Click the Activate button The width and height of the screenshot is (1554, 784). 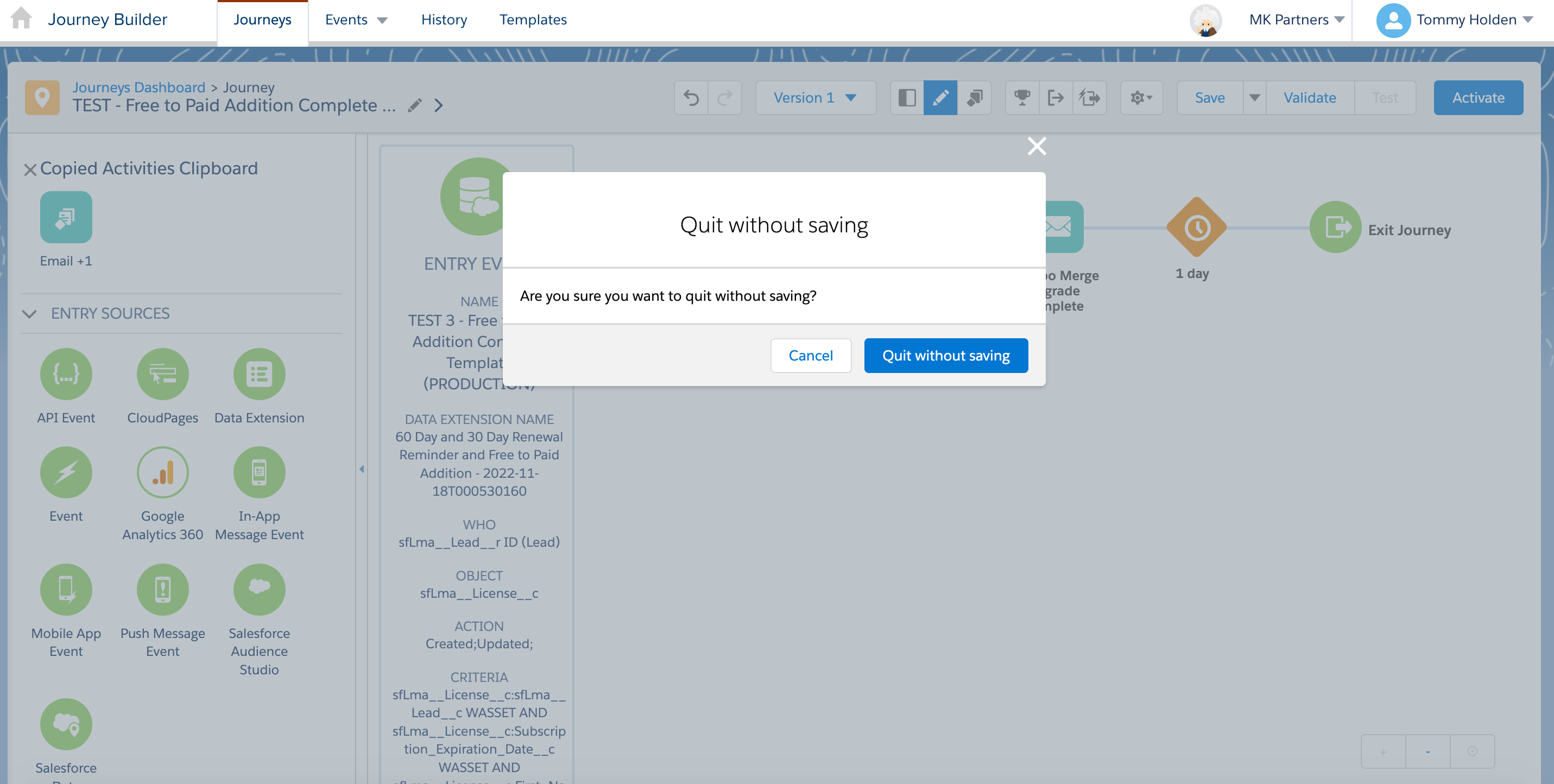1478,98
